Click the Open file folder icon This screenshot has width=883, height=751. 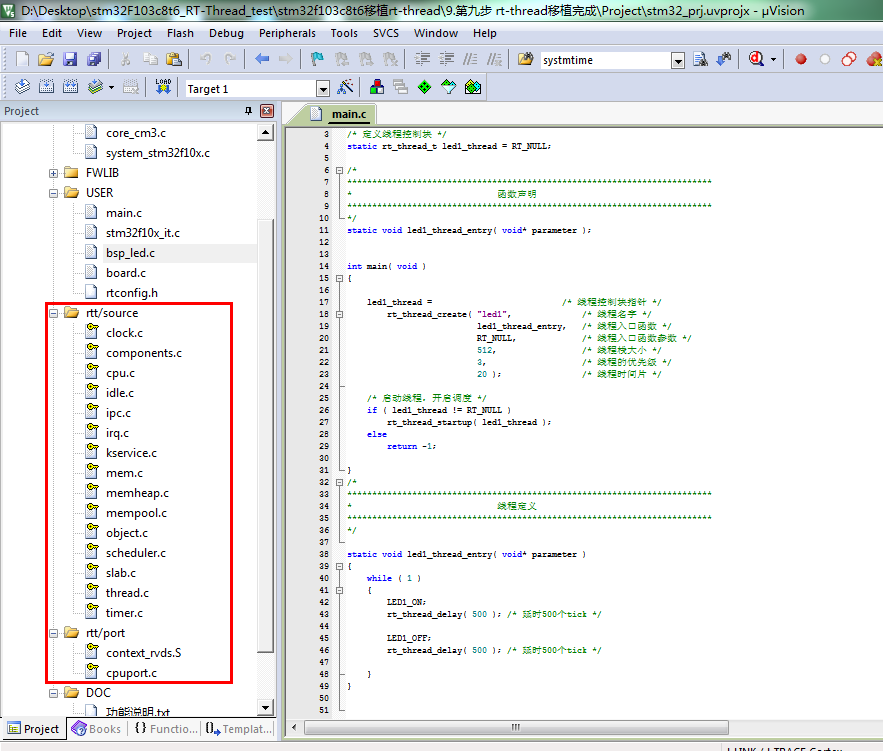pos(45,60)
